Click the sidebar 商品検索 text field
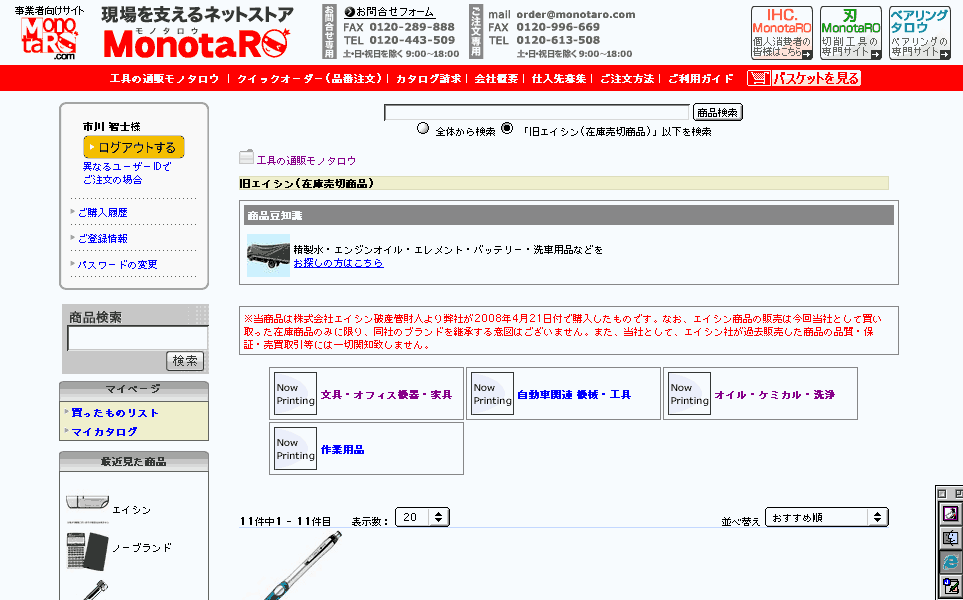The width and height of the screenshot is (963, 600). [137, 338]
